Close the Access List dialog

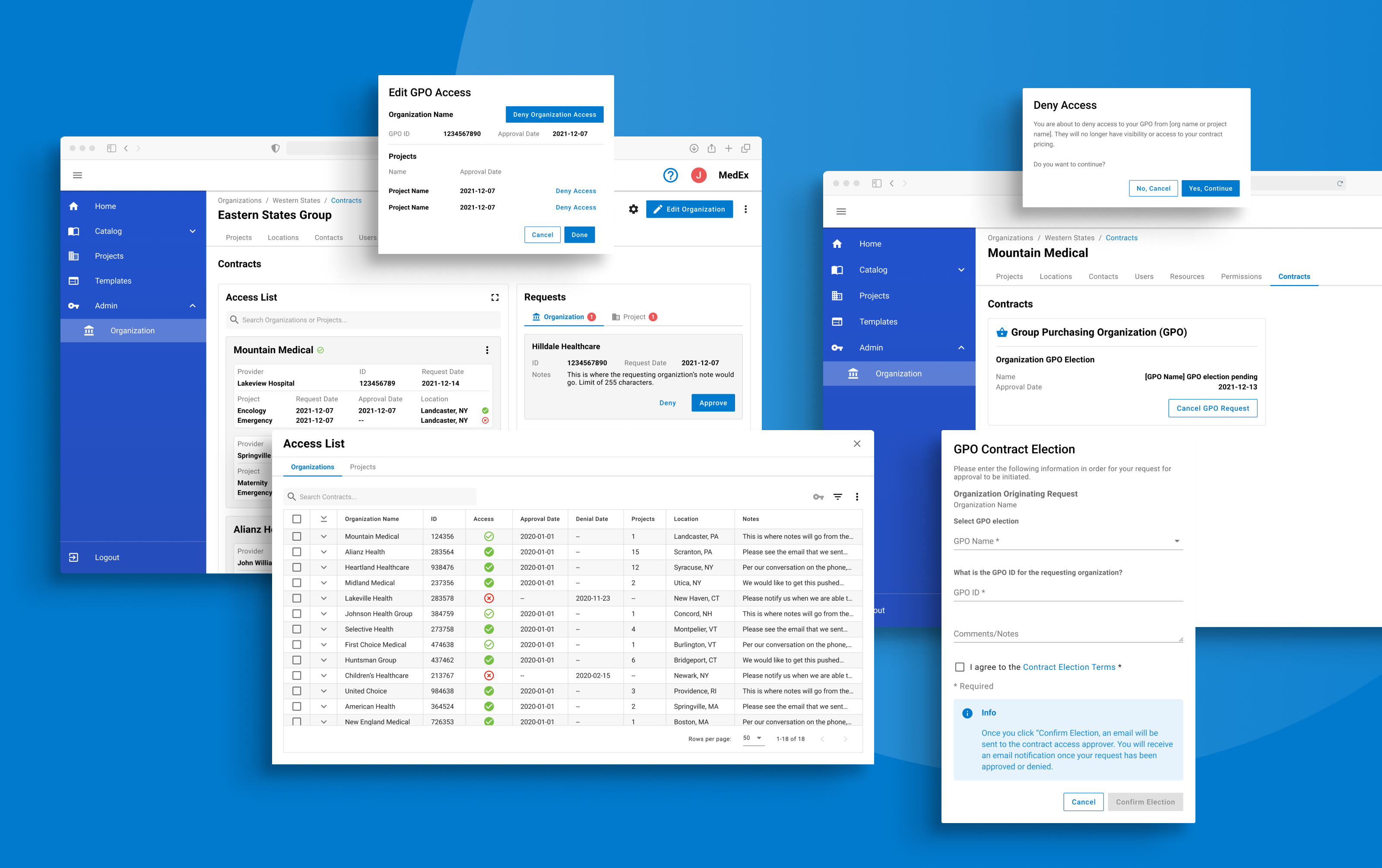(x=857, y=444)
